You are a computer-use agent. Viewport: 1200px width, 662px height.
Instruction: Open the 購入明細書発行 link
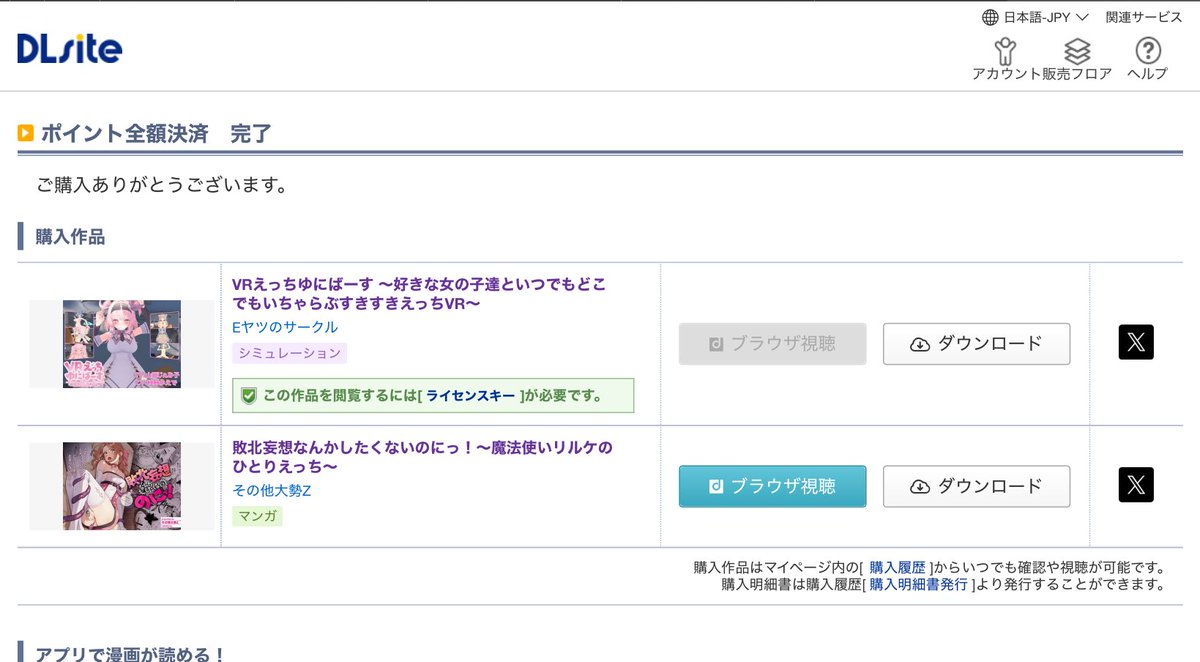click(918, 584)
